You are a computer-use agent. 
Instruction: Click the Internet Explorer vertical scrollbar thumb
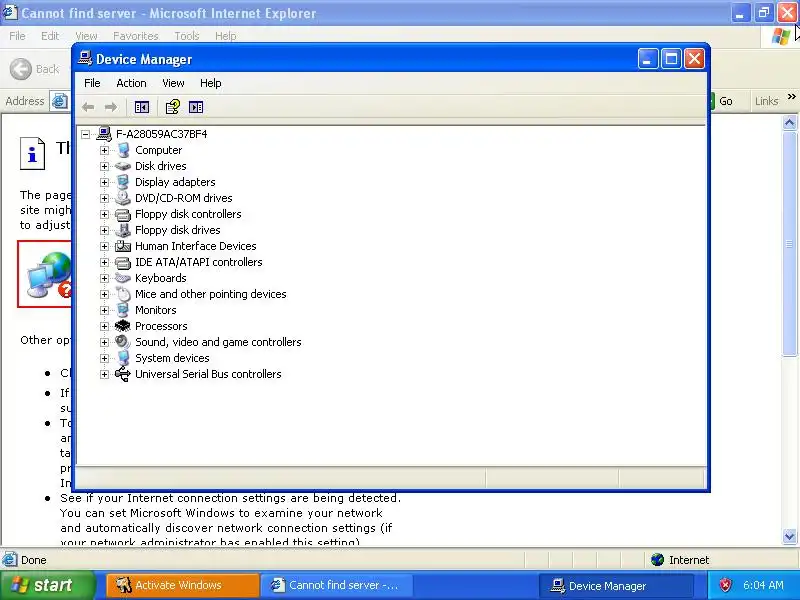(x=790, y=244)
